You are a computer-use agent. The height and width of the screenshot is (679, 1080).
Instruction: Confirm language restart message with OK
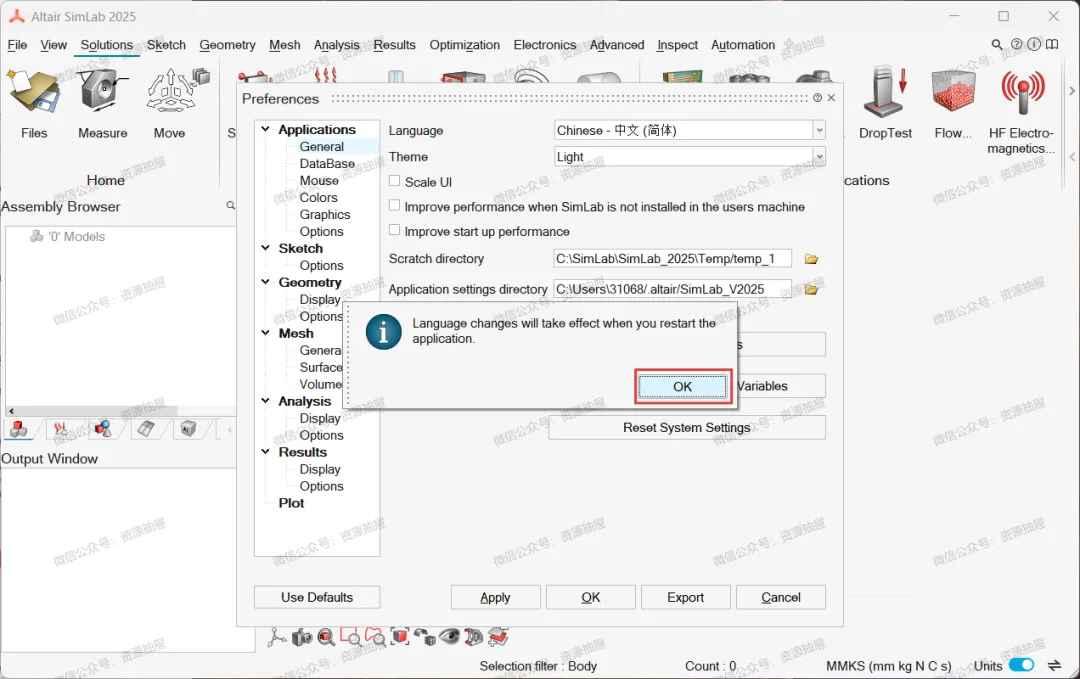point(682,386)
